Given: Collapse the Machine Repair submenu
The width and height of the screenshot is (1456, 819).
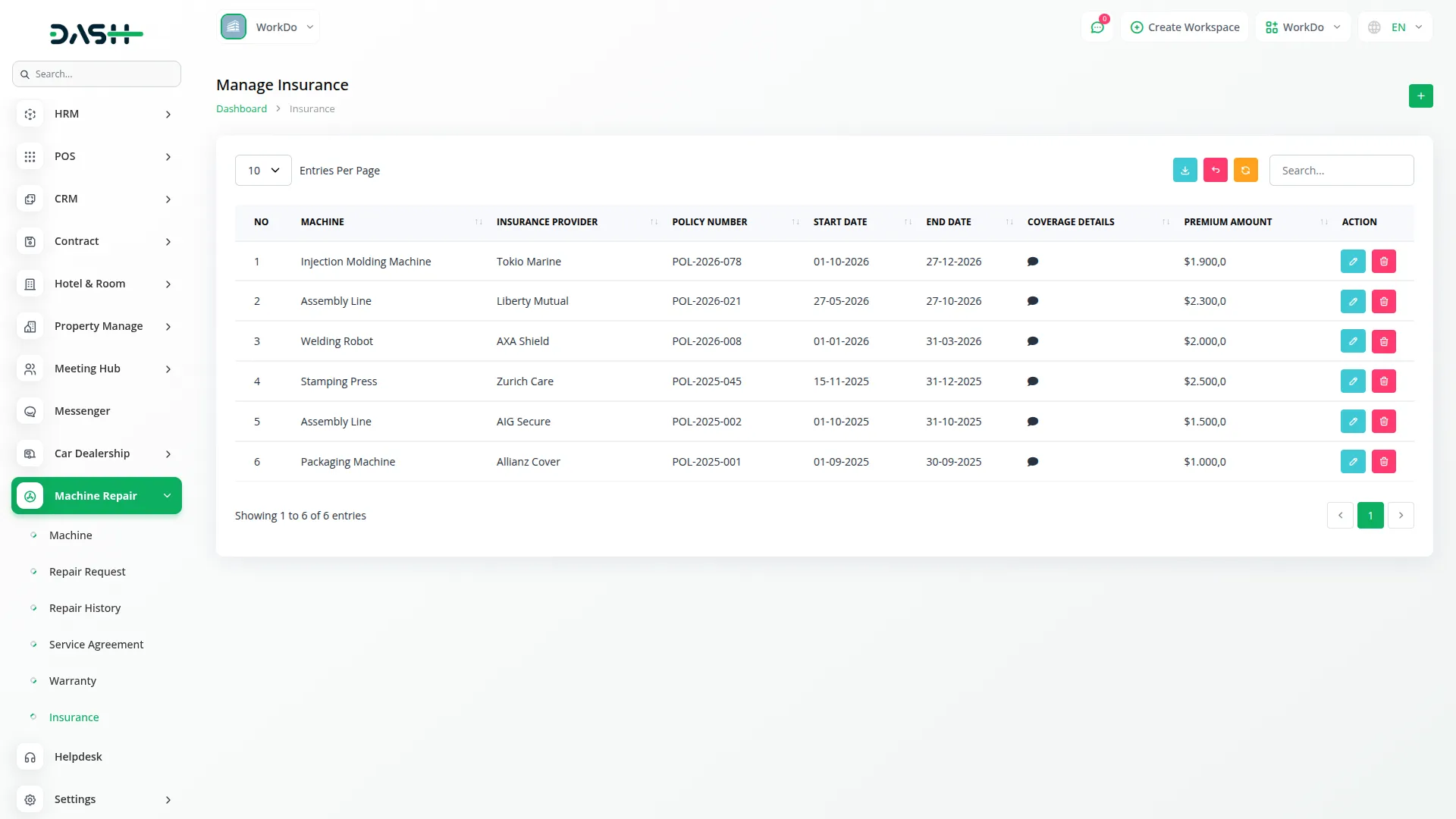Looking at the screenshot, I should (96, 495).
